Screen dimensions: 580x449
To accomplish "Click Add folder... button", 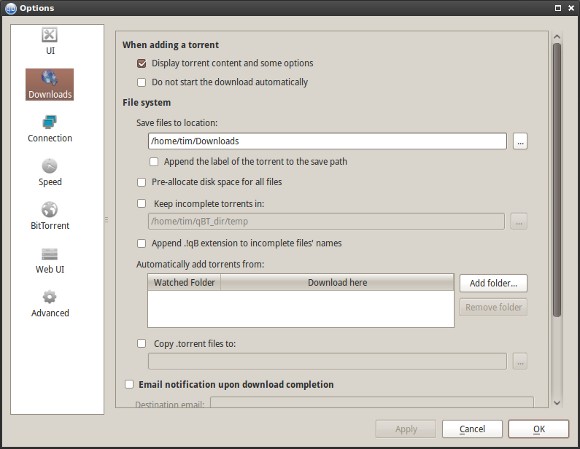I will pyautogui.click(x=493, y=283).
